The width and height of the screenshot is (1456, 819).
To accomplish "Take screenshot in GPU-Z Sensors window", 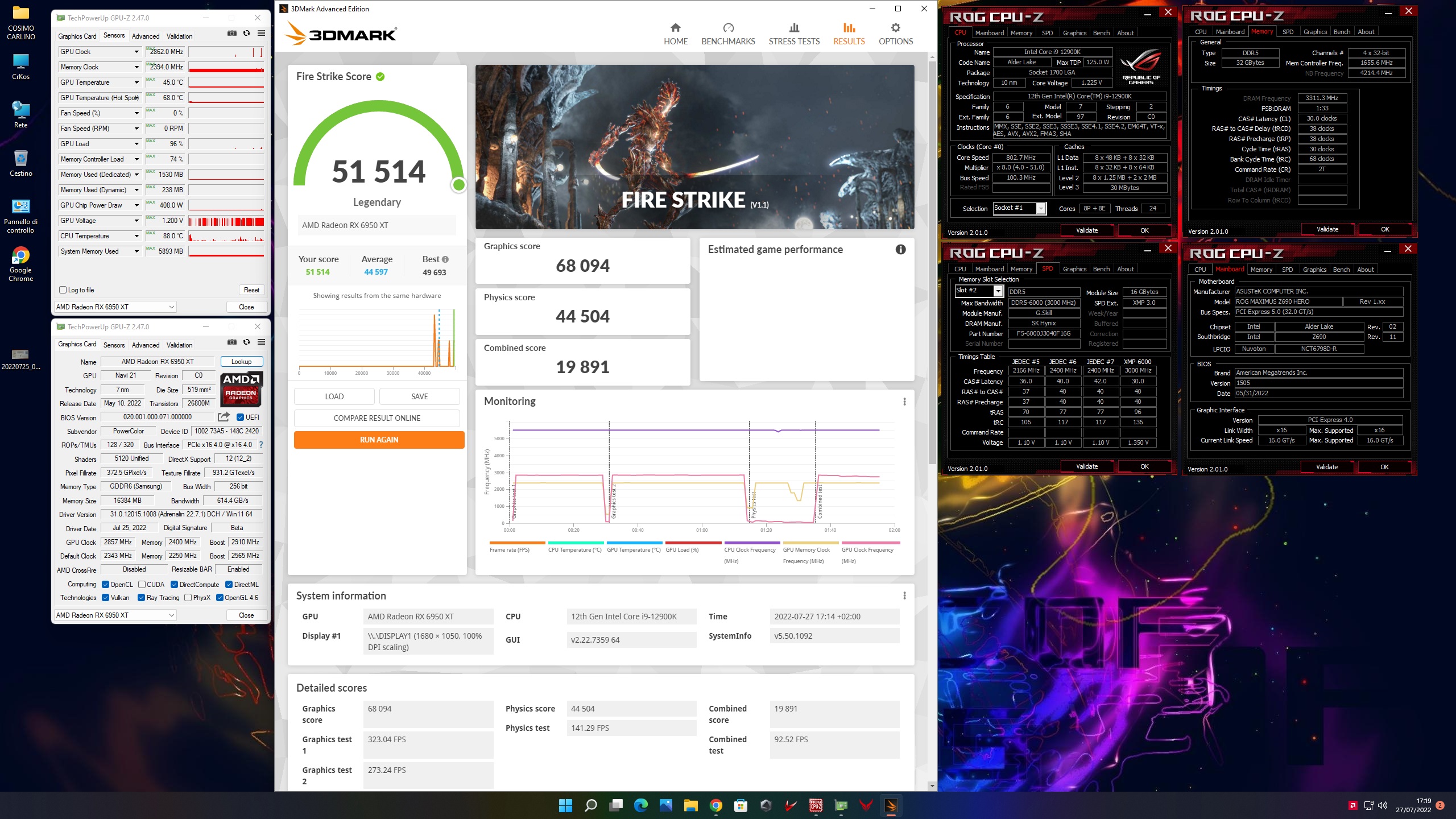I will pyautogui.click(x=232, y=34).
